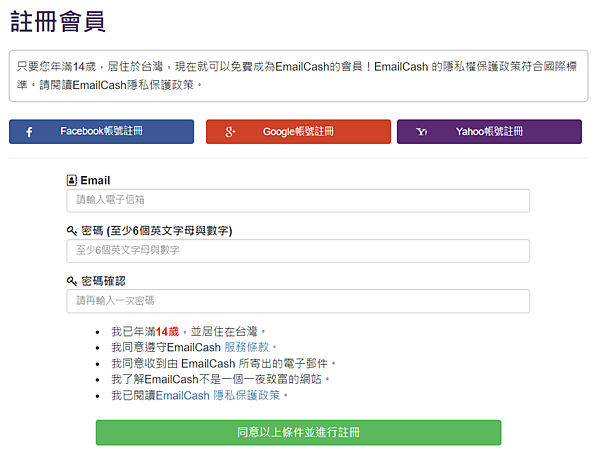600x455 pixels.
Task: Open the EmailCash 隱私保護政策 link in list
Action: pyautogui.click(x=218, y=395)
